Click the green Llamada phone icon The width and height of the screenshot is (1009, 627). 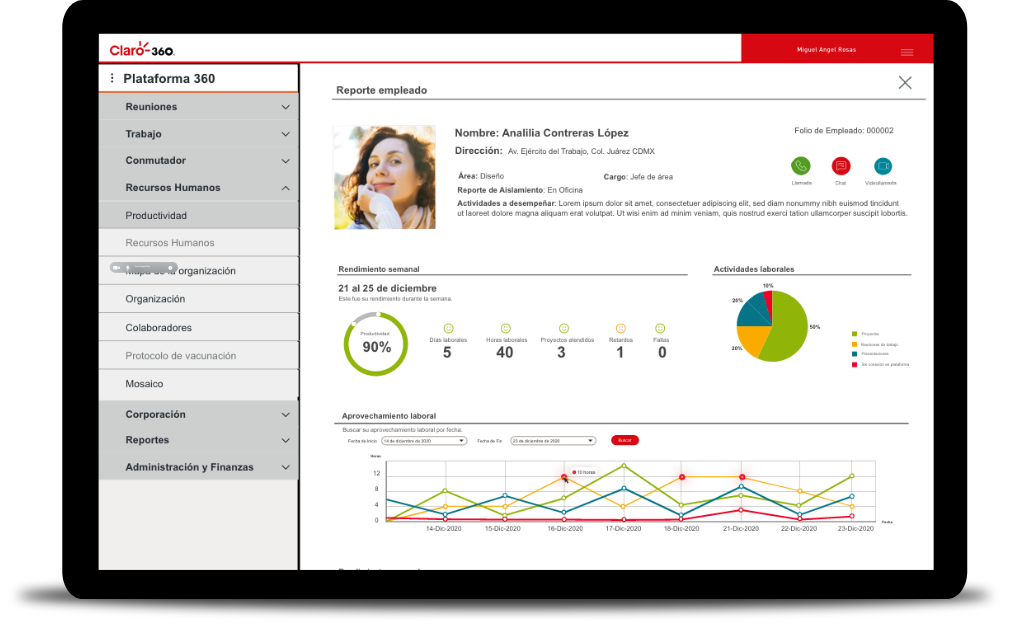click(800, 166)
